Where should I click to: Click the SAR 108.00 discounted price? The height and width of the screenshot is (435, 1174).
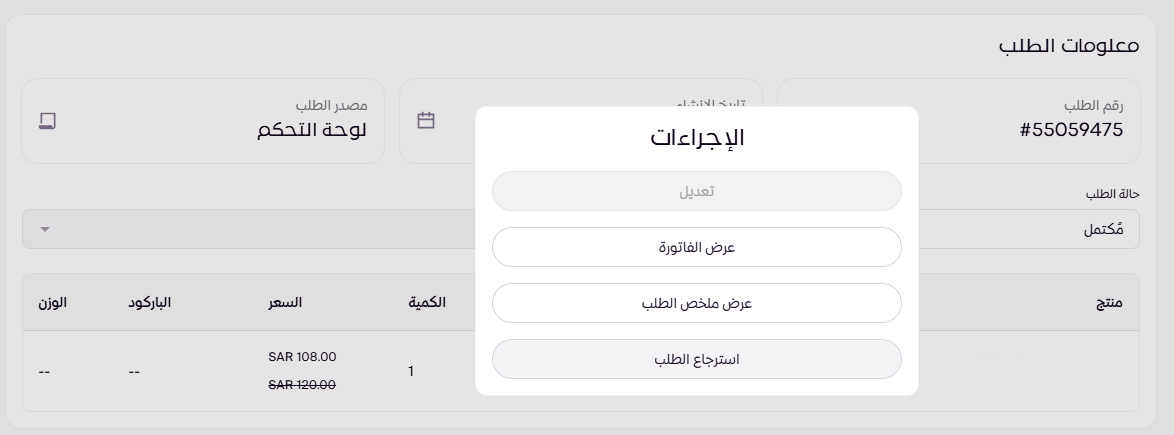pos(302,356)
